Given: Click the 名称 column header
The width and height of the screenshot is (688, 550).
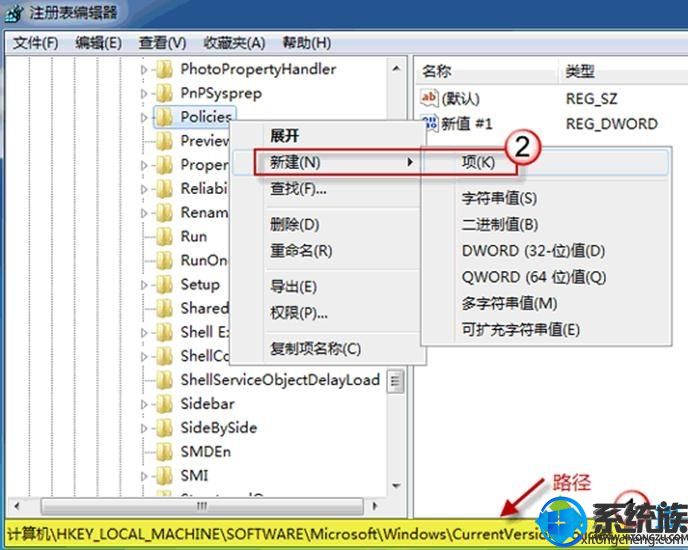Looking at the screenshot, I should point(485,71).
